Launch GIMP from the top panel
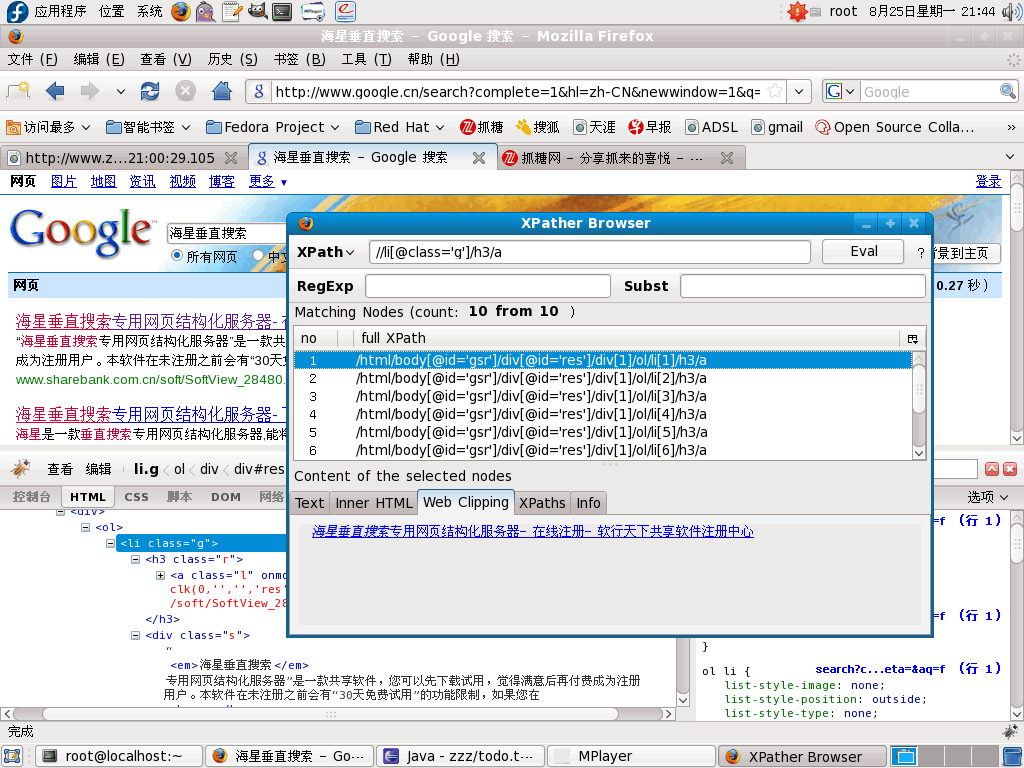The image size is (1024, 768). (x=257, y=11)
